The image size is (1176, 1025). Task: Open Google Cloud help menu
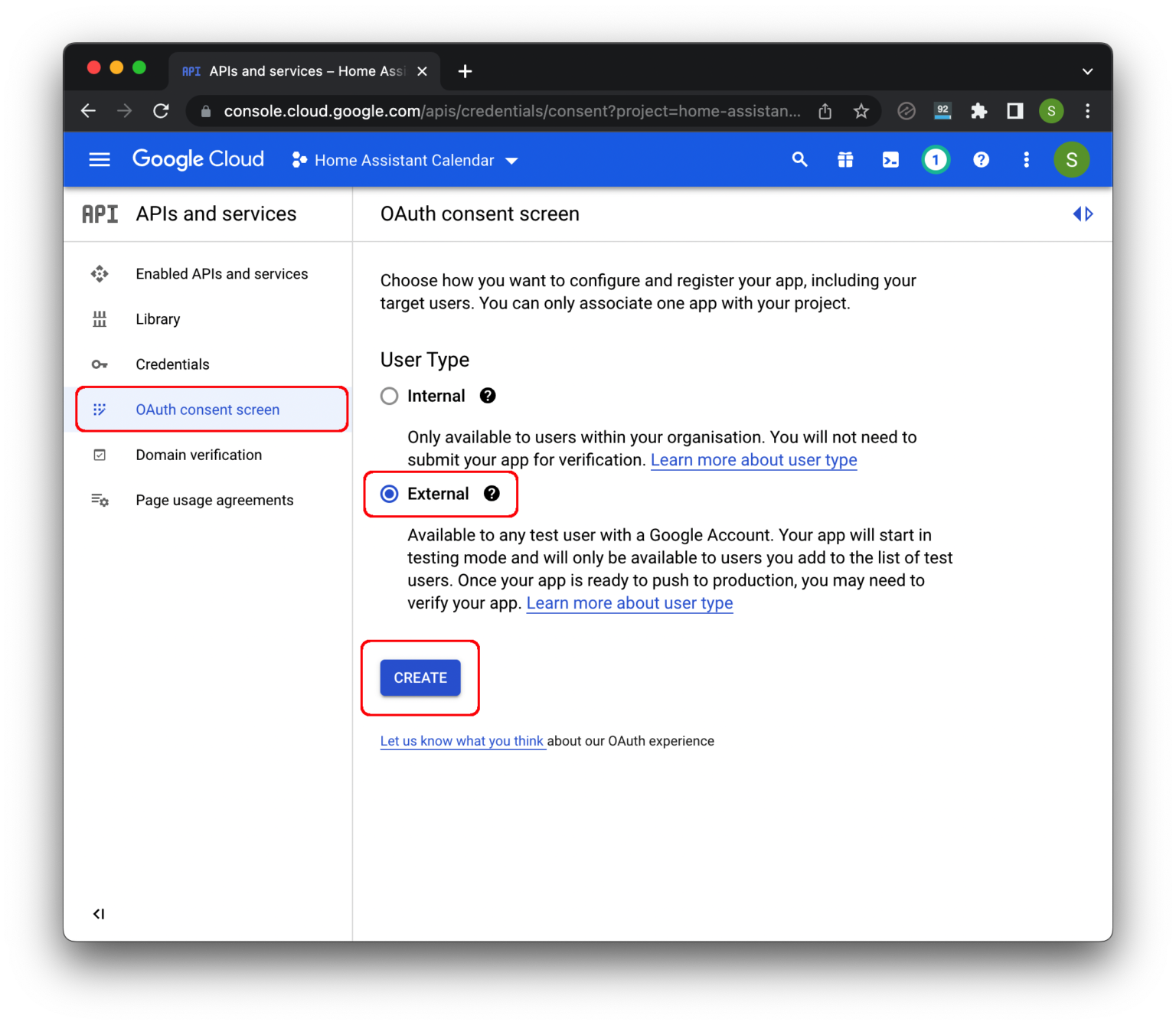coord(981,159)
